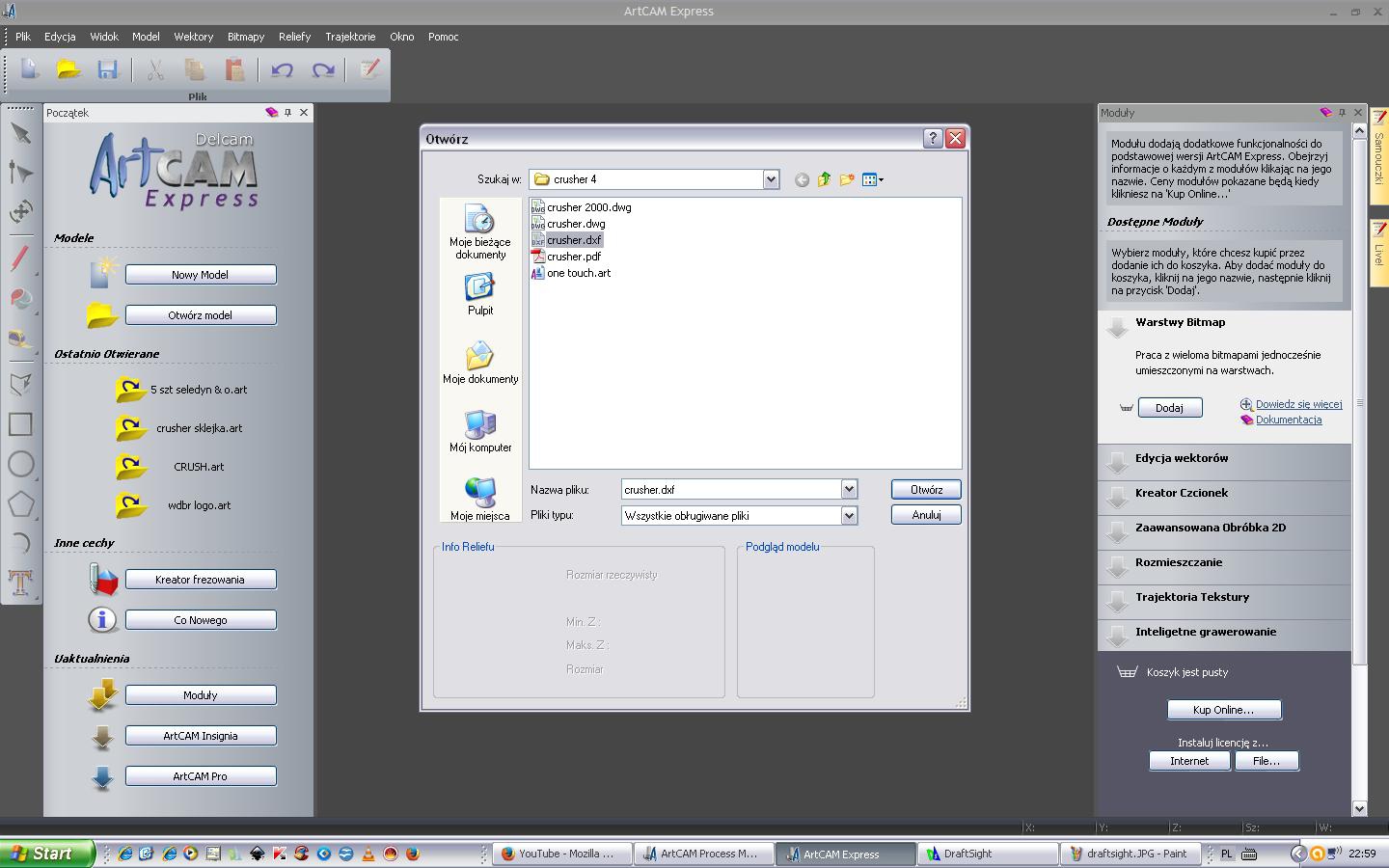Expand Zaawansowana Obróbka 2D module
The width and height of the screenshot is (1389, 868).
tap(1225, 531)
